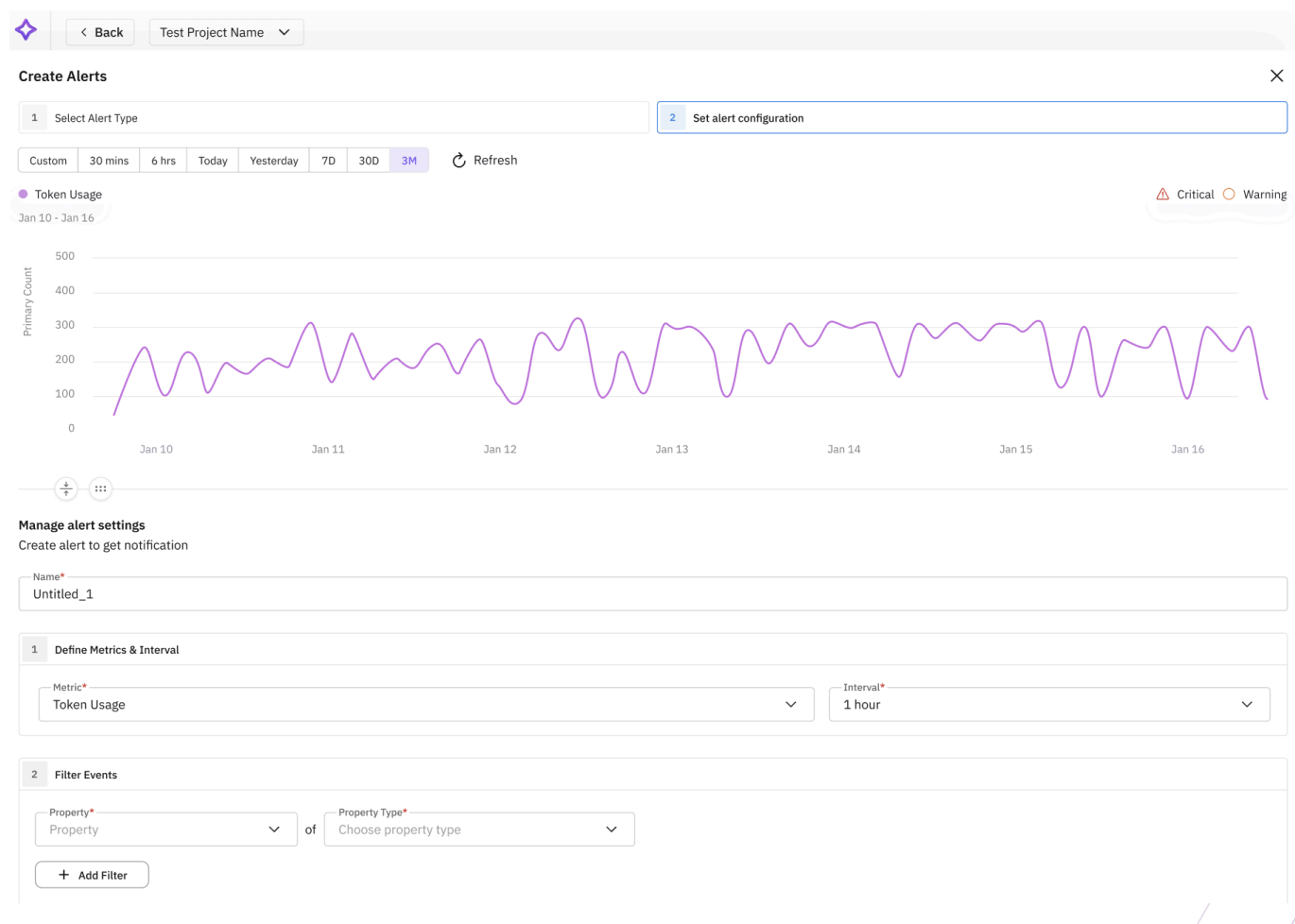Open the Test Project Name dropdown
The image size is (1295, 924).
pyautogui.click(x=226, y=32)
